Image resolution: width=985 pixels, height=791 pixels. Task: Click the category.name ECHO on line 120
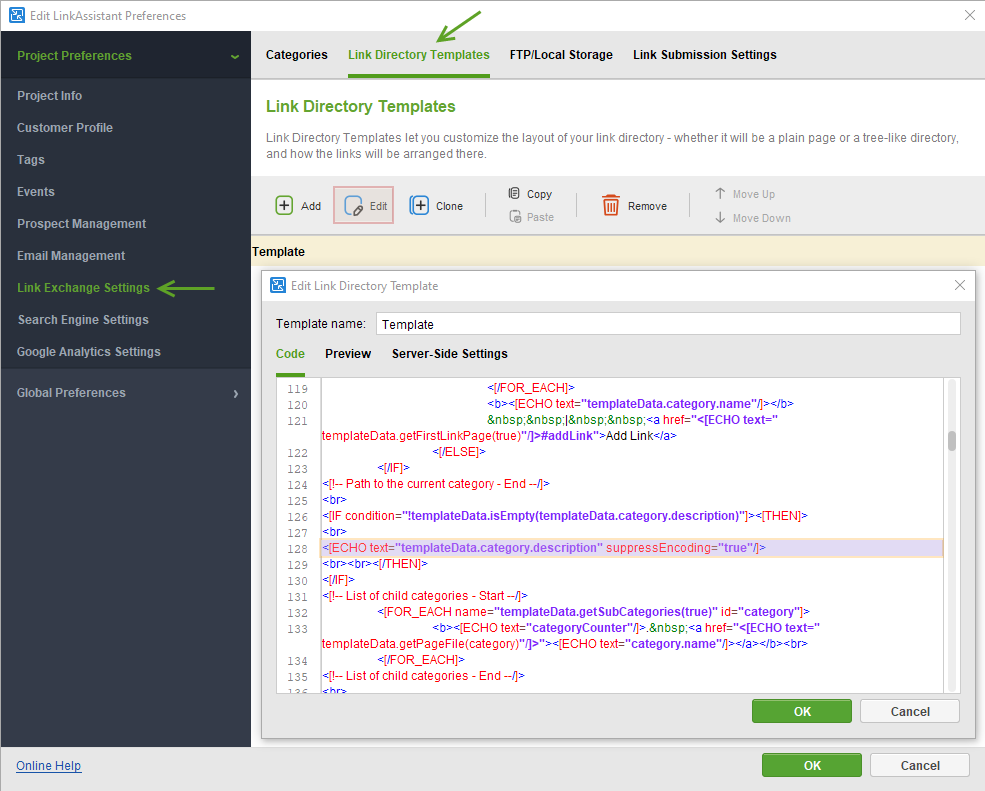(x=641, y=404)
